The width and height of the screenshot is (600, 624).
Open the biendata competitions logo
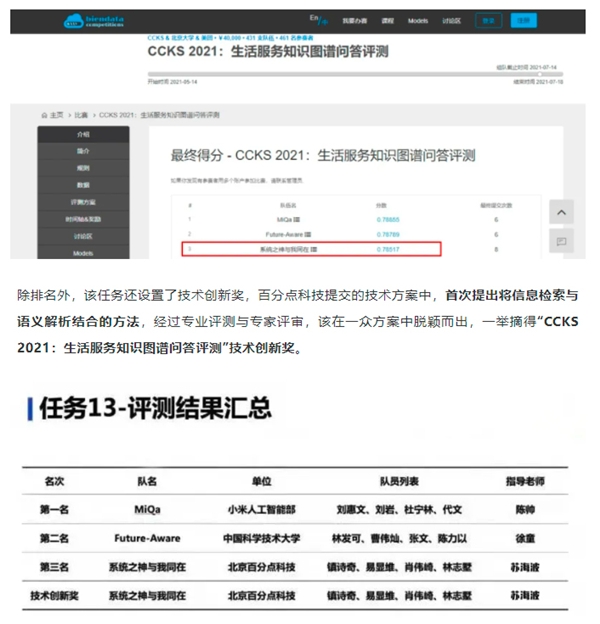click(94, 21)
